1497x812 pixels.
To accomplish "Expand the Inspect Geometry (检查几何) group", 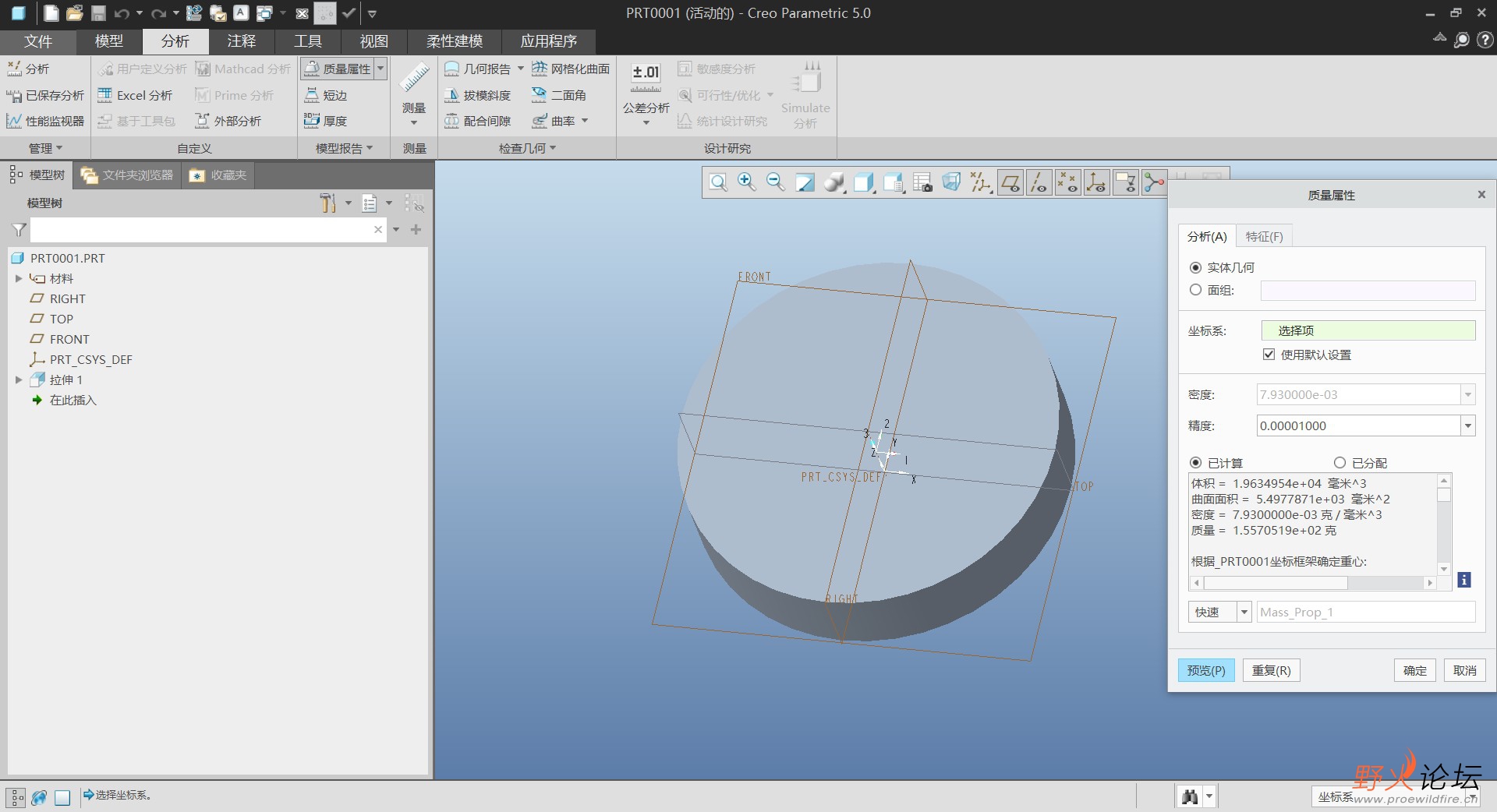I will tap(527, 148).
